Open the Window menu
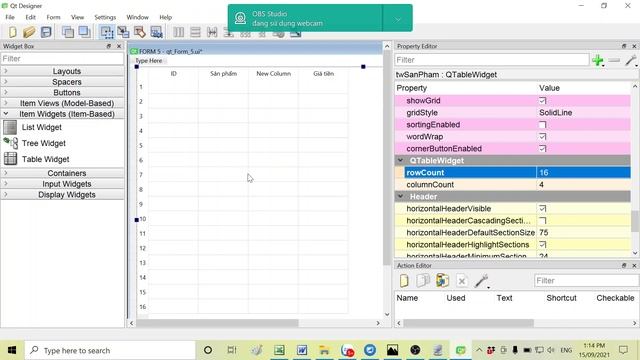Viewport: 640px width, 360px height. (x=137, y=17)
